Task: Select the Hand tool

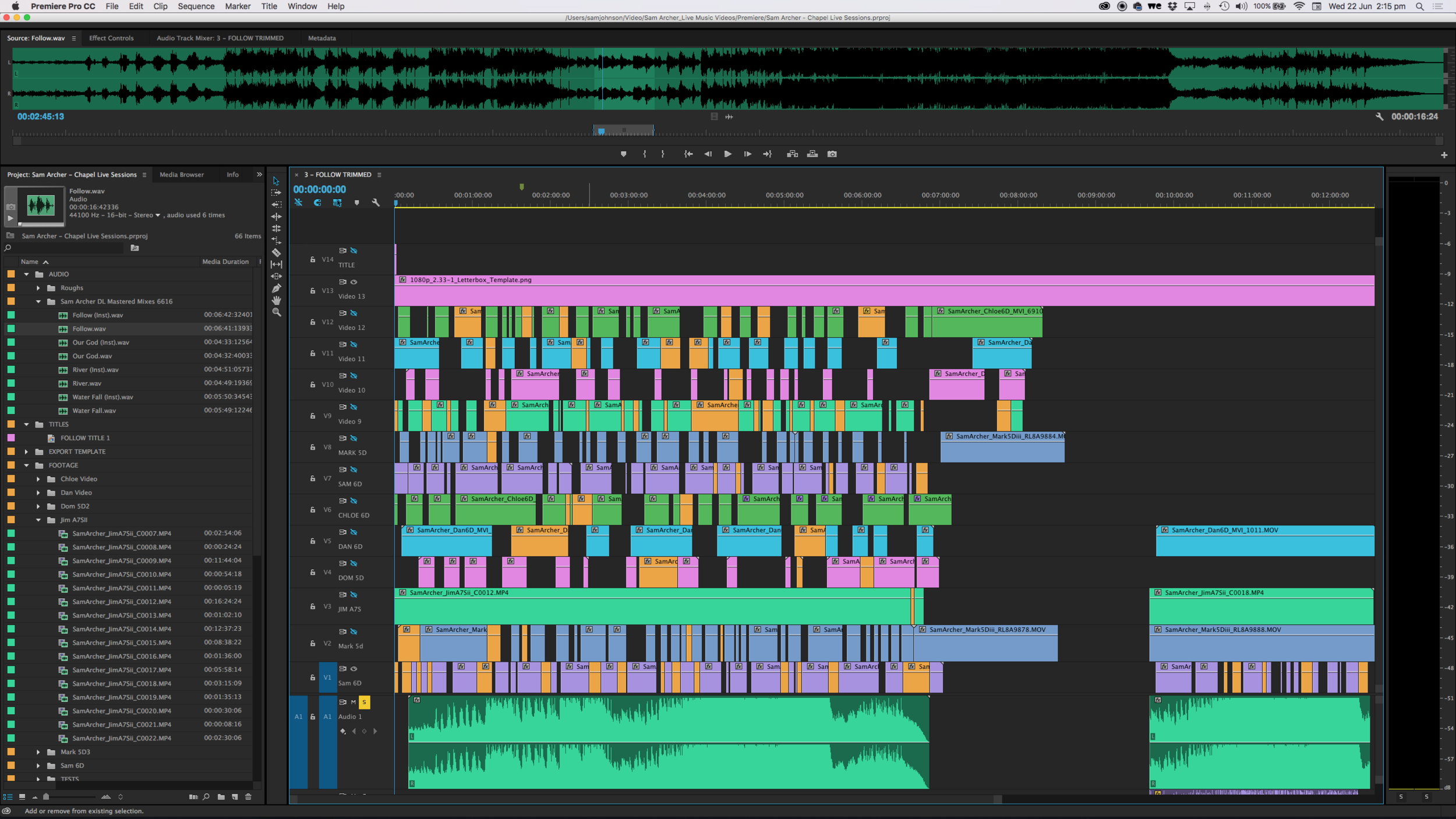Action: point(276,300)
